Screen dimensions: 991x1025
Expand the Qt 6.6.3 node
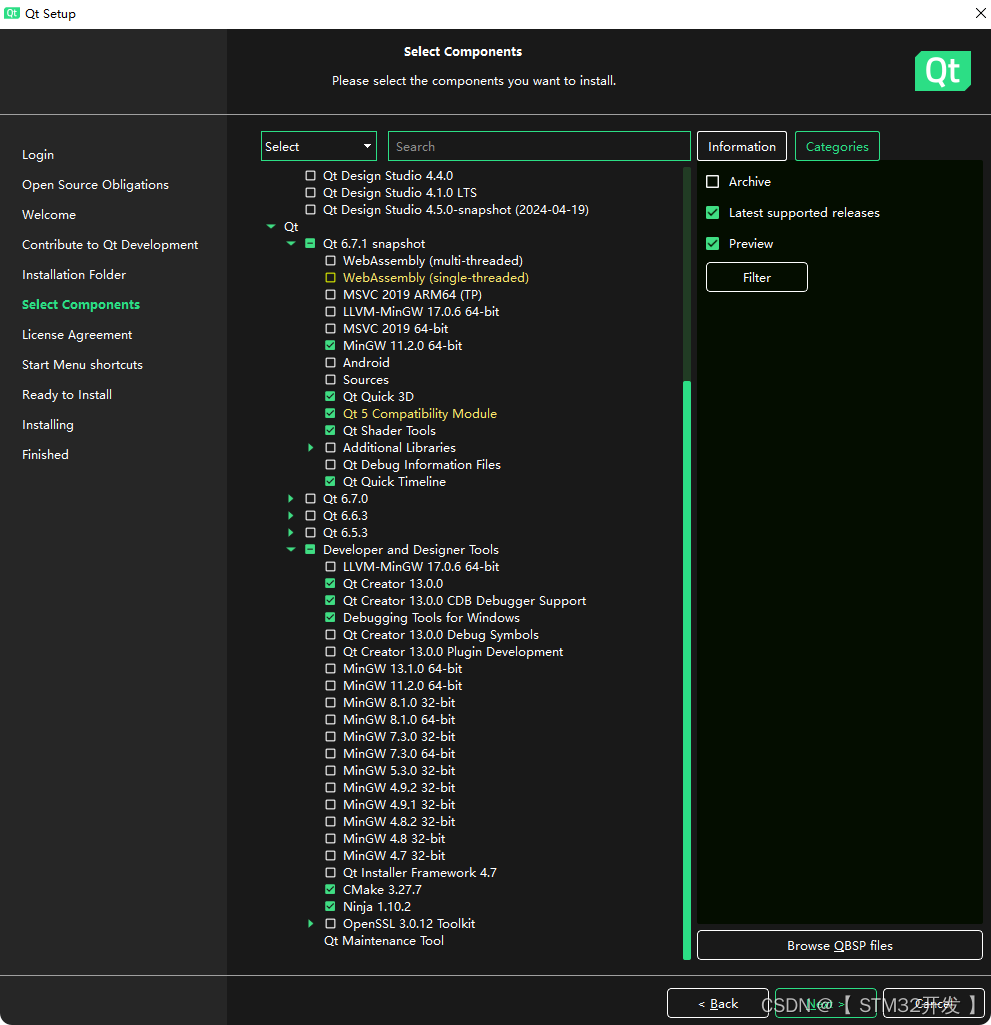[x=291, y=516]
